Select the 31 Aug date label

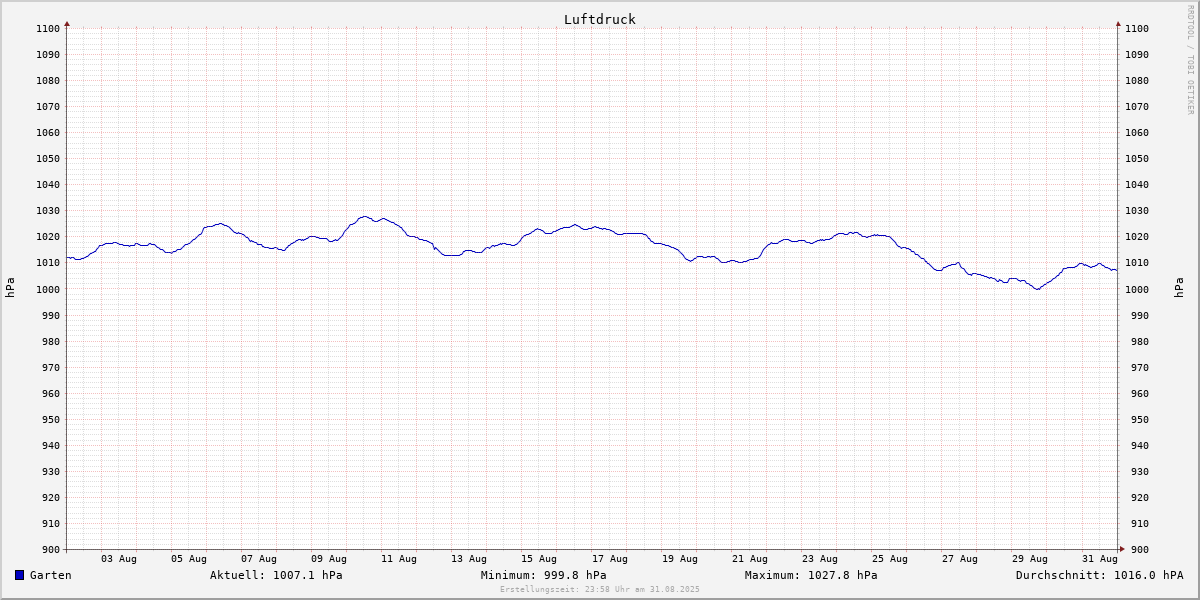1099,559
